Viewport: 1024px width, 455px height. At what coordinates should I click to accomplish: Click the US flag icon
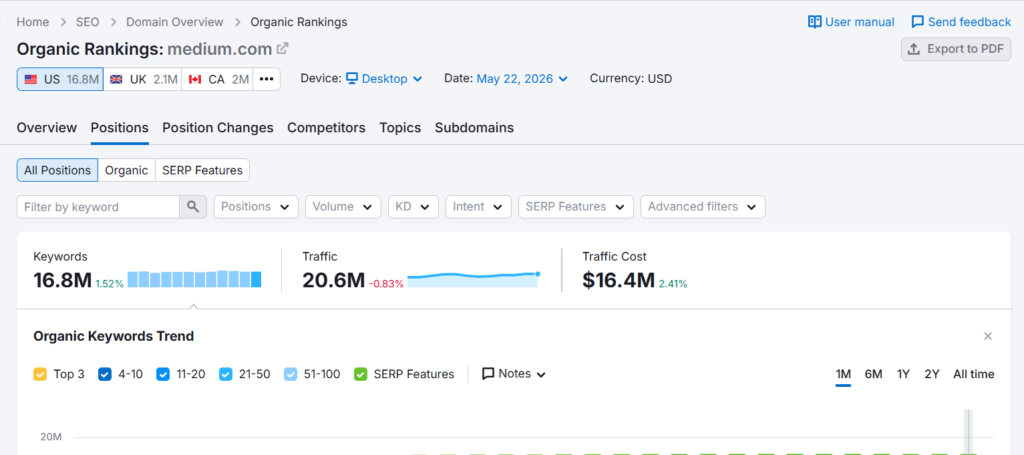(31, 80)
